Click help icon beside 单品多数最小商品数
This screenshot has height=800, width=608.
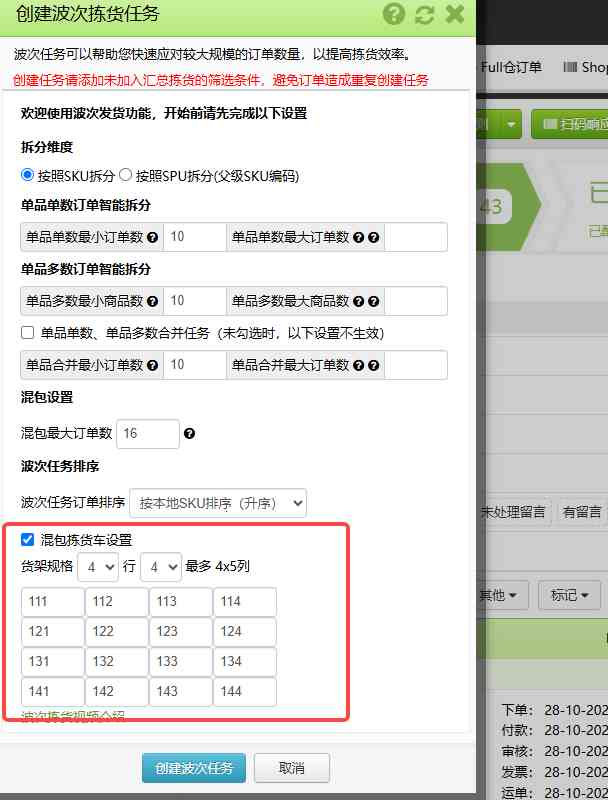[x=153, y=301]
